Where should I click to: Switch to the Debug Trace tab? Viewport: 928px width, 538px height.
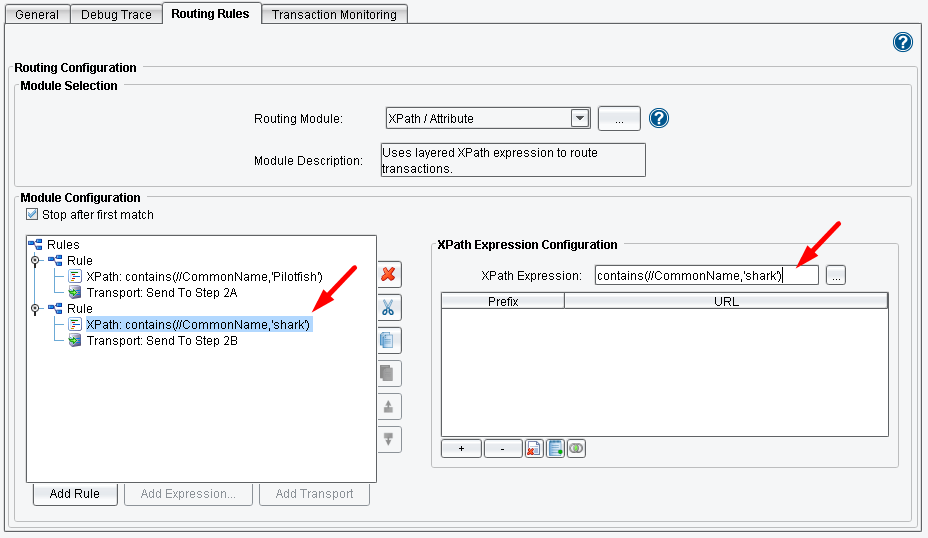[x=116, y=14]
